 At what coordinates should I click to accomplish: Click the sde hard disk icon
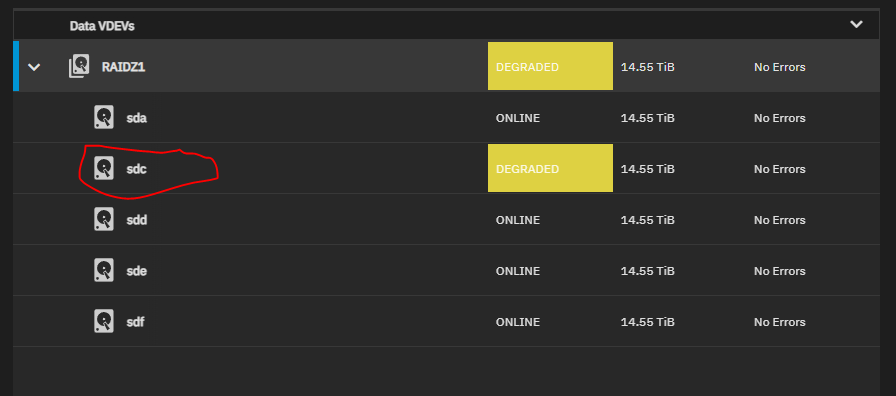click(x=104, y=270)
